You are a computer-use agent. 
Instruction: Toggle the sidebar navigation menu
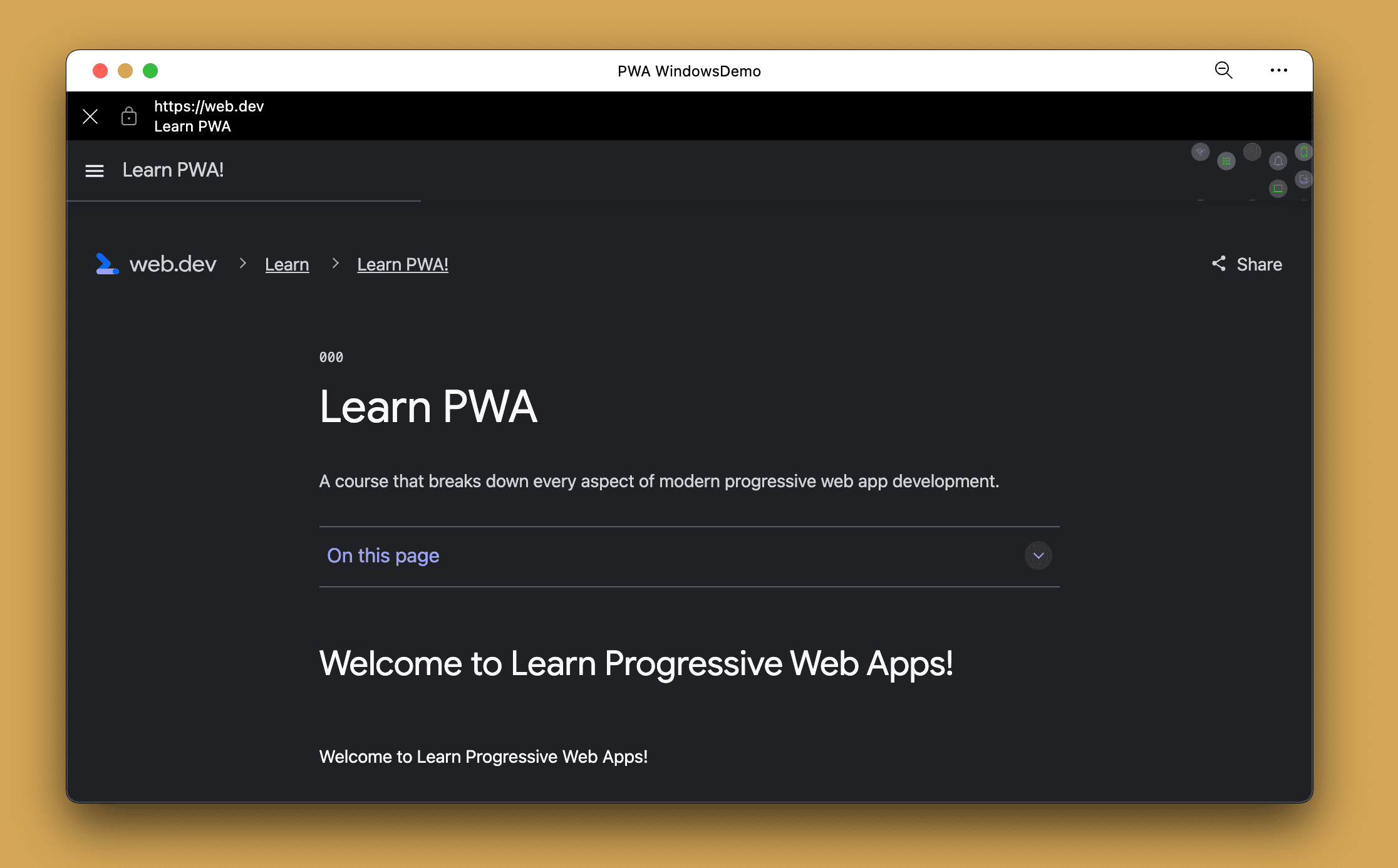(94, 170)
